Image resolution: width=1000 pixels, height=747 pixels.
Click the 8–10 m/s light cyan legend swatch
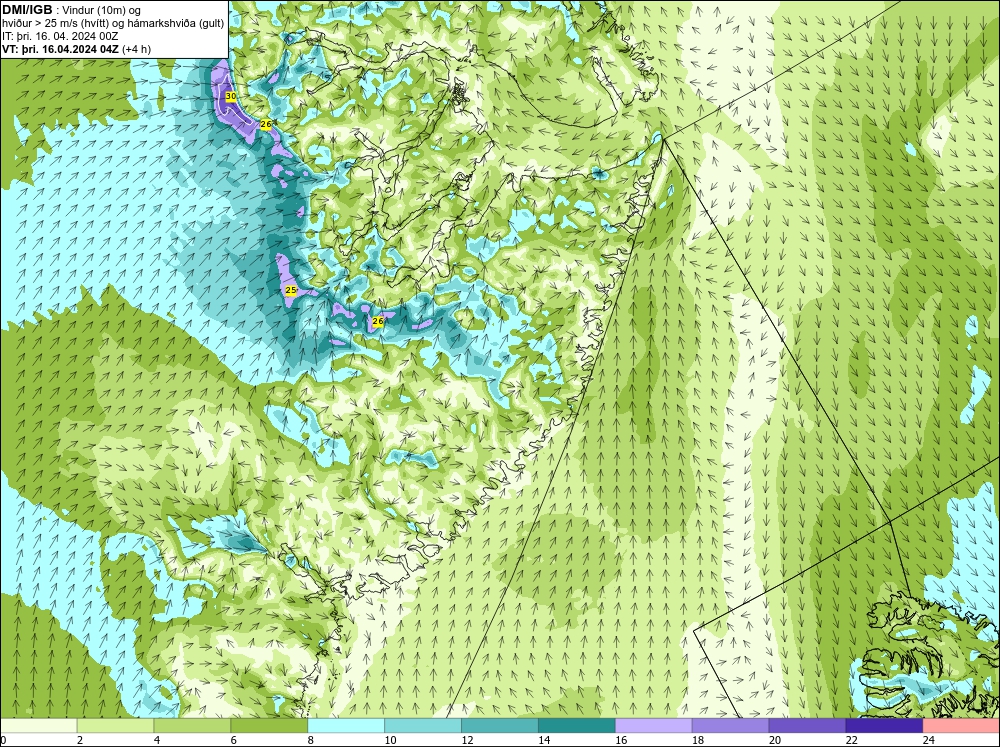point(346,726)
